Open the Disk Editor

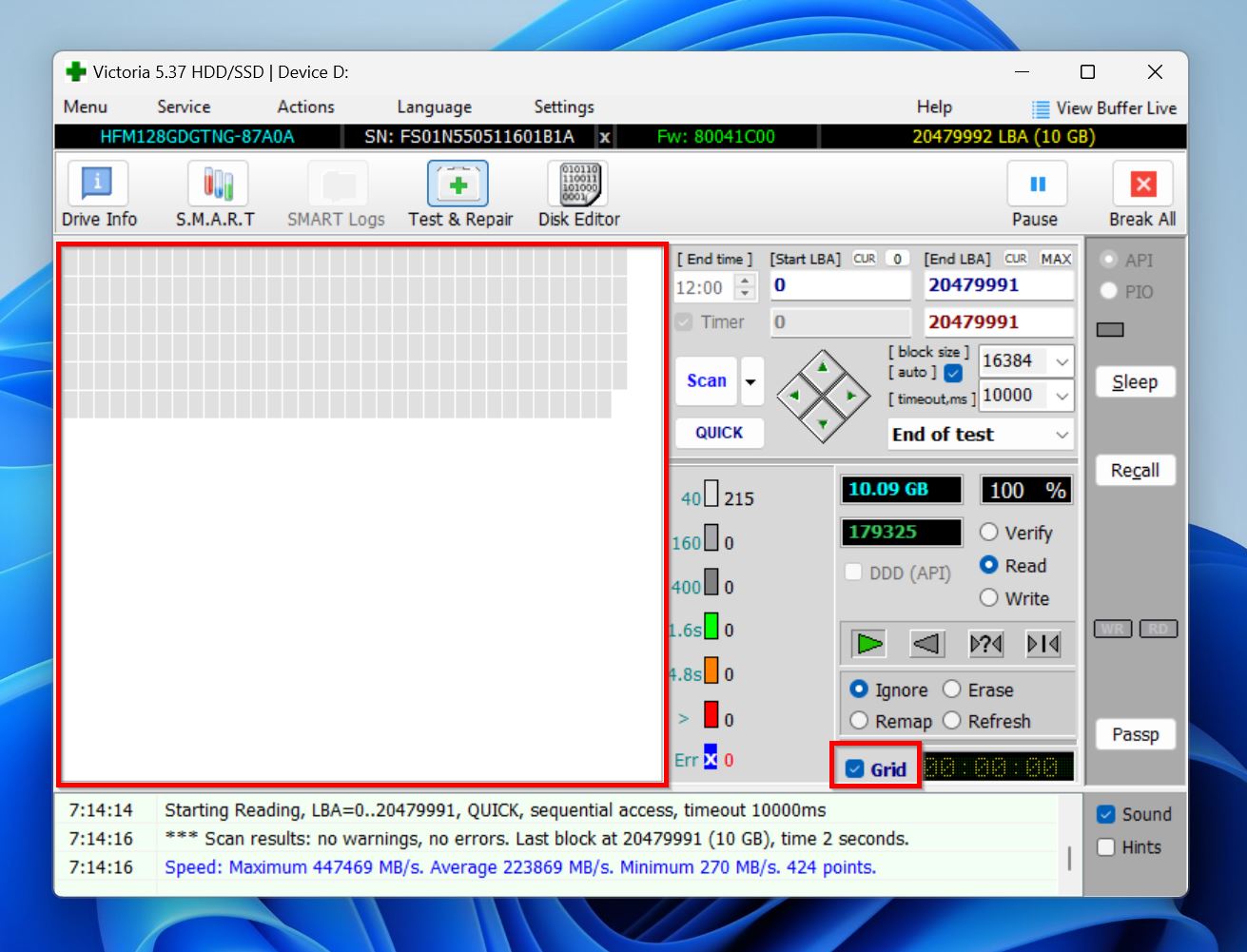pos(577,192)
